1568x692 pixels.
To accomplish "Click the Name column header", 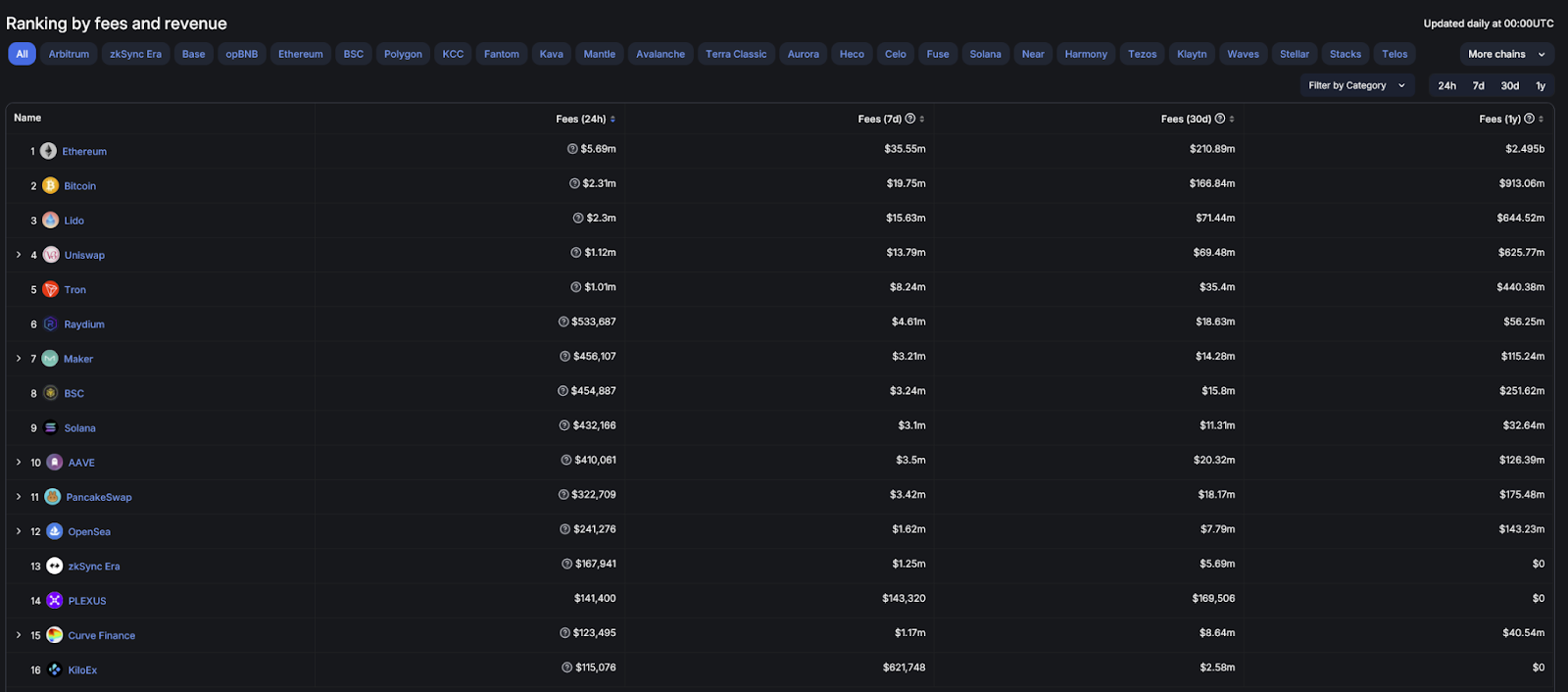I will pyautogui.click(x=27, y=118).
